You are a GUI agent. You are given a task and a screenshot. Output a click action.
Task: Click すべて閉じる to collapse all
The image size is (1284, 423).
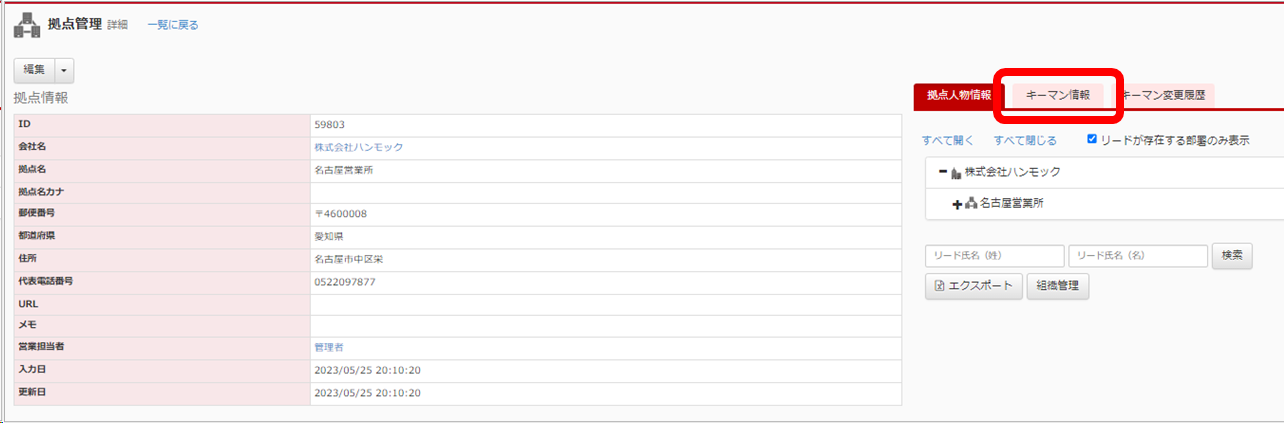pyautogui.click(x=1025, y=140)
